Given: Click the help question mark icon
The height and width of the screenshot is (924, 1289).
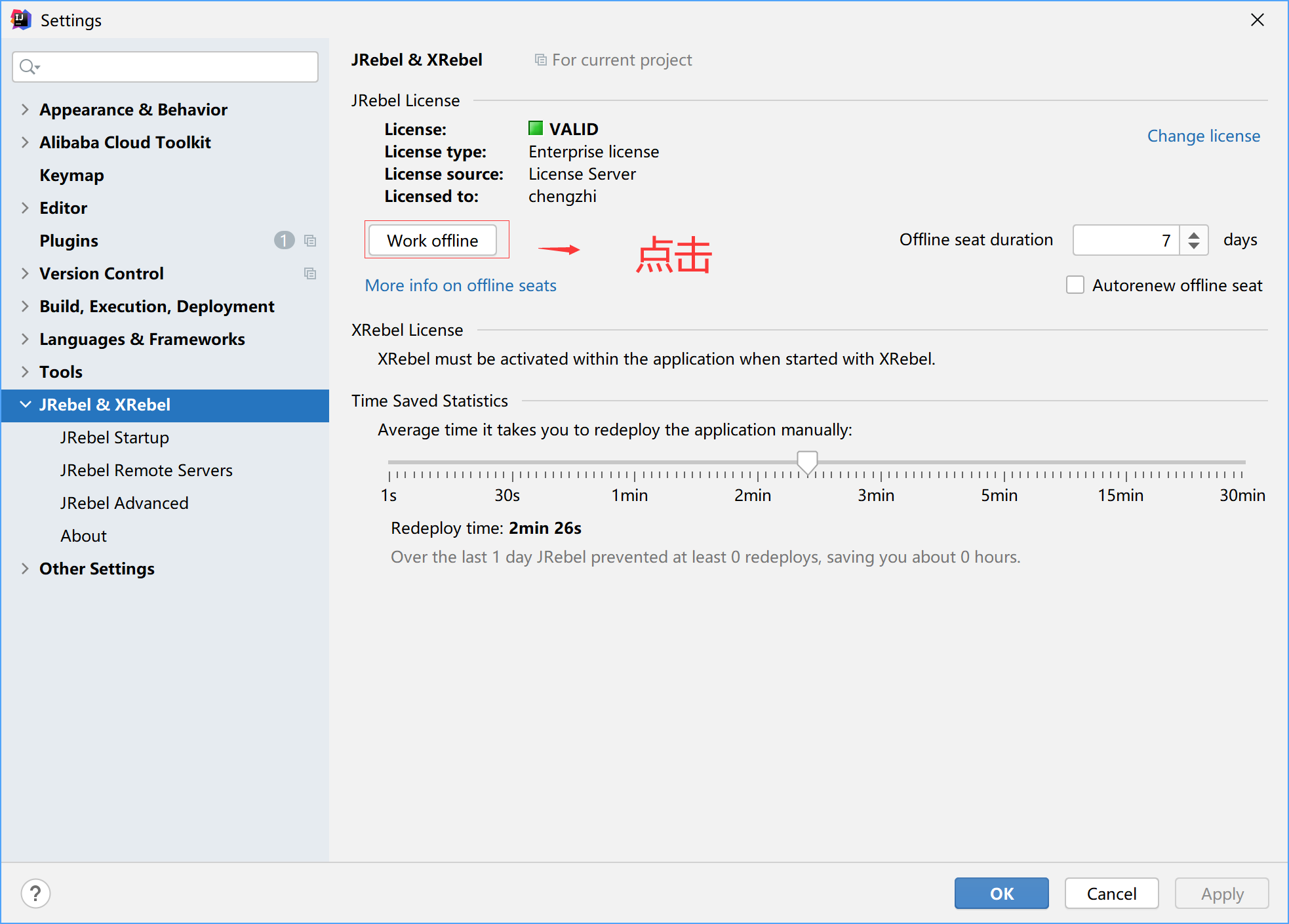Looking at the screenshot, I should tap(35, 893).
